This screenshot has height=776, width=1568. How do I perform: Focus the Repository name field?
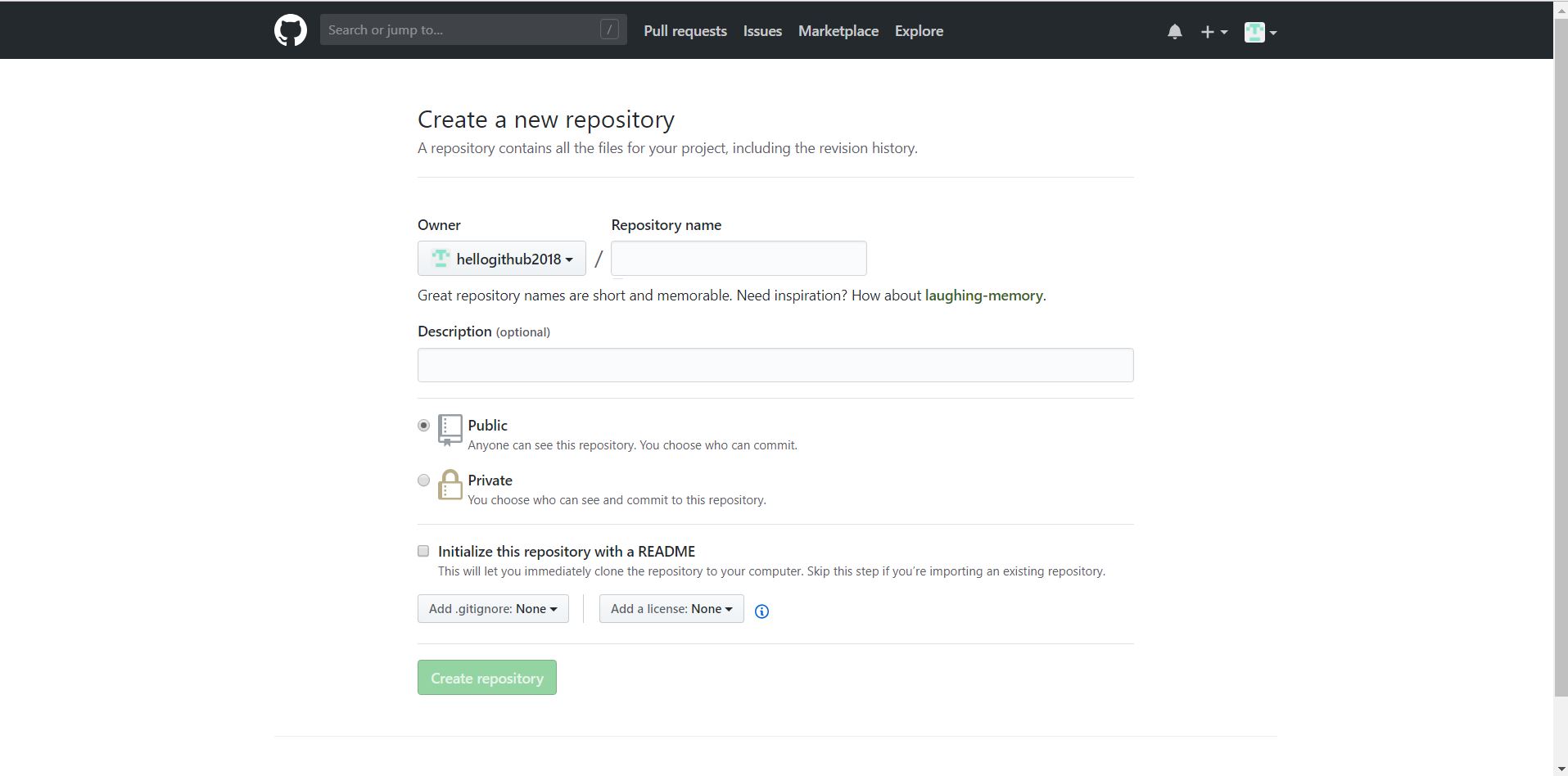pos(739,259)
